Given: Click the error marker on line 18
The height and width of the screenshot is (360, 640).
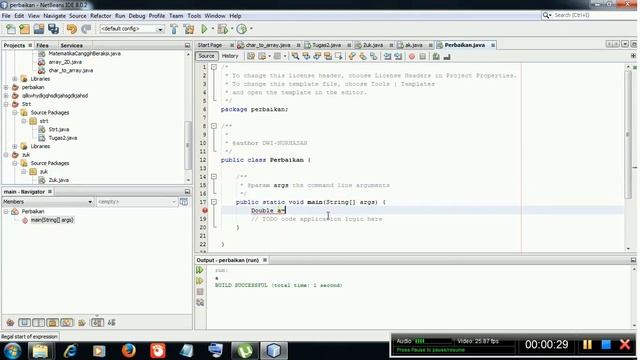Looking at the screenshot, I should pos(204,210).
